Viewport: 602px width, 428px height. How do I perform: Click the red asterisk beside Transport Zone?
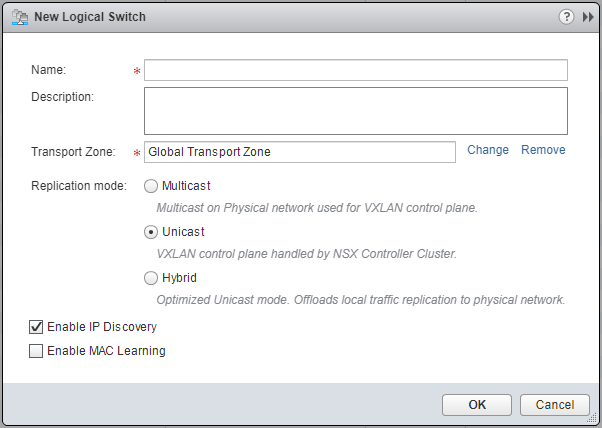(136, 153)
